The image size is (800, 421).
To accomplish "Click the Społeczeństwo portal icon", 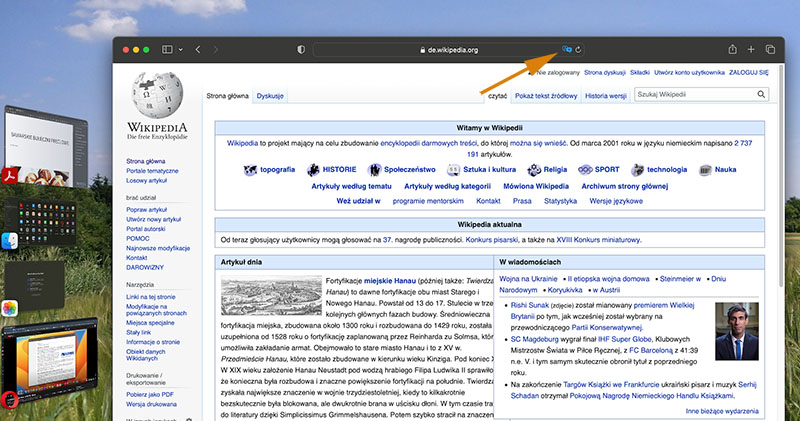I will pos(374,170).
